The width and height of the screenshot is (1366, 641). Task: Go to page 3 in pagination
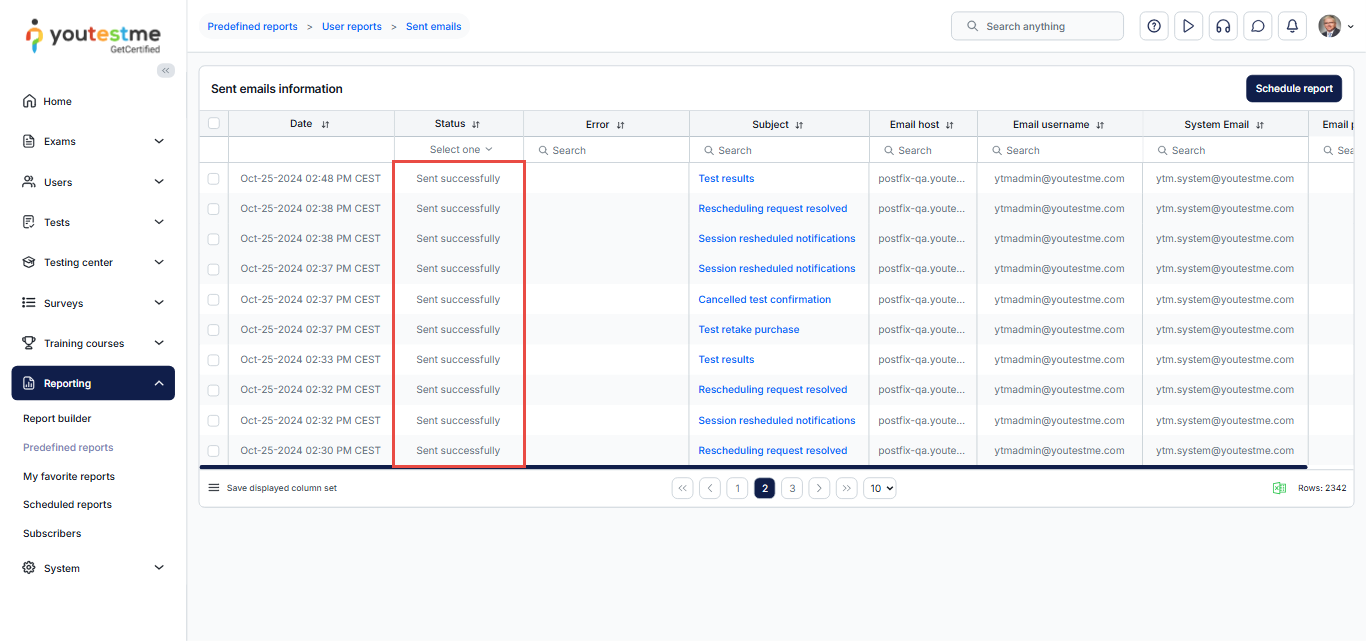pyautogui.click(x=792, y=489)
